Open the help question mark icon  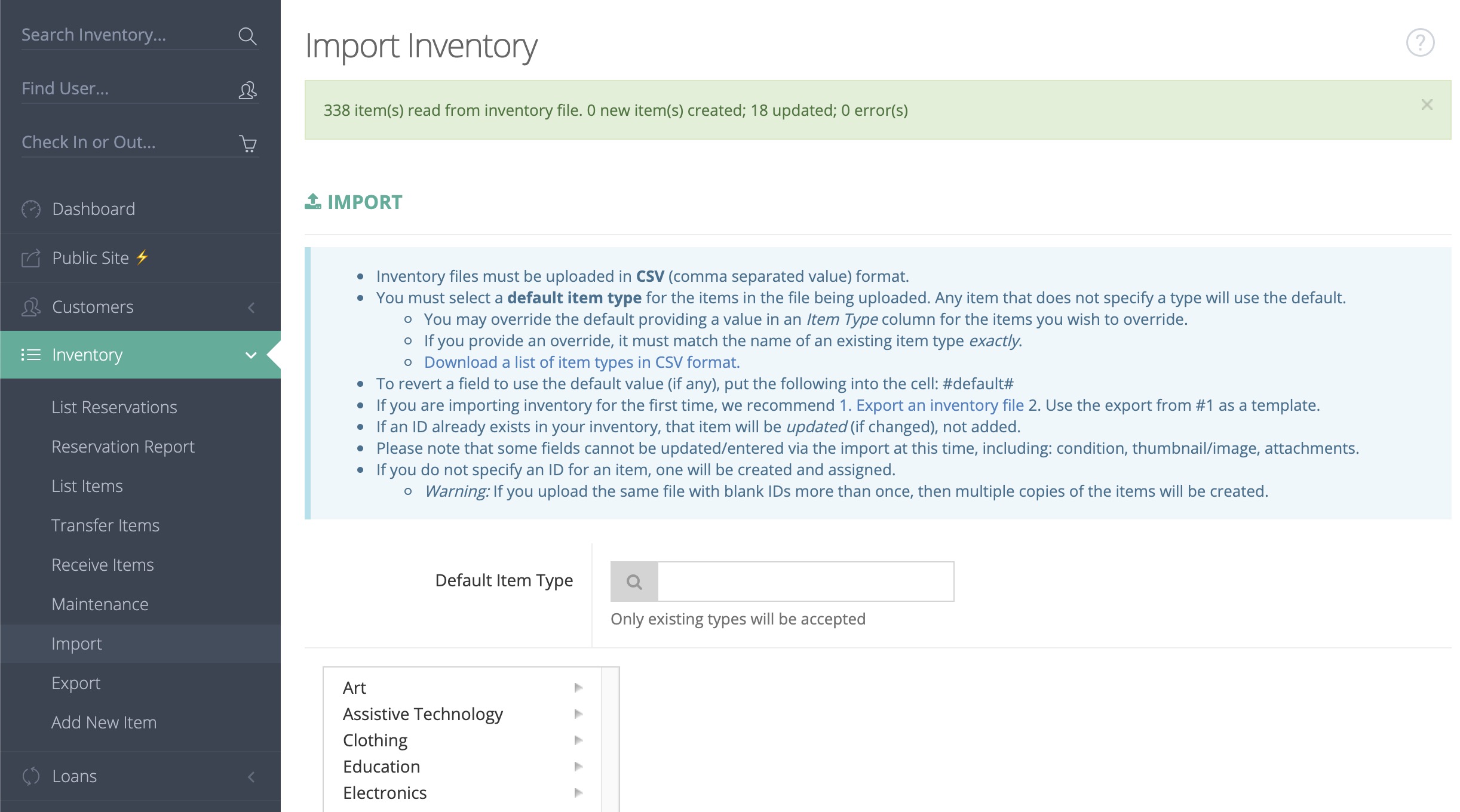pos(1420,43)
